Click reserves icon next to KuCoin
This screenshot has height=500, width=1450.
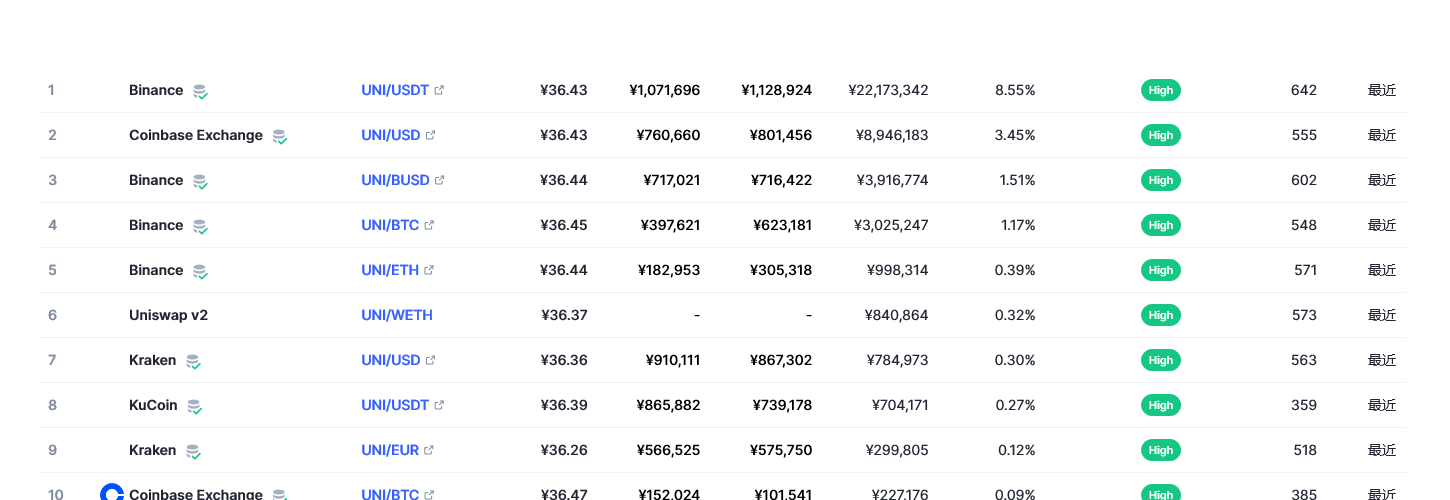coord(194,406)
